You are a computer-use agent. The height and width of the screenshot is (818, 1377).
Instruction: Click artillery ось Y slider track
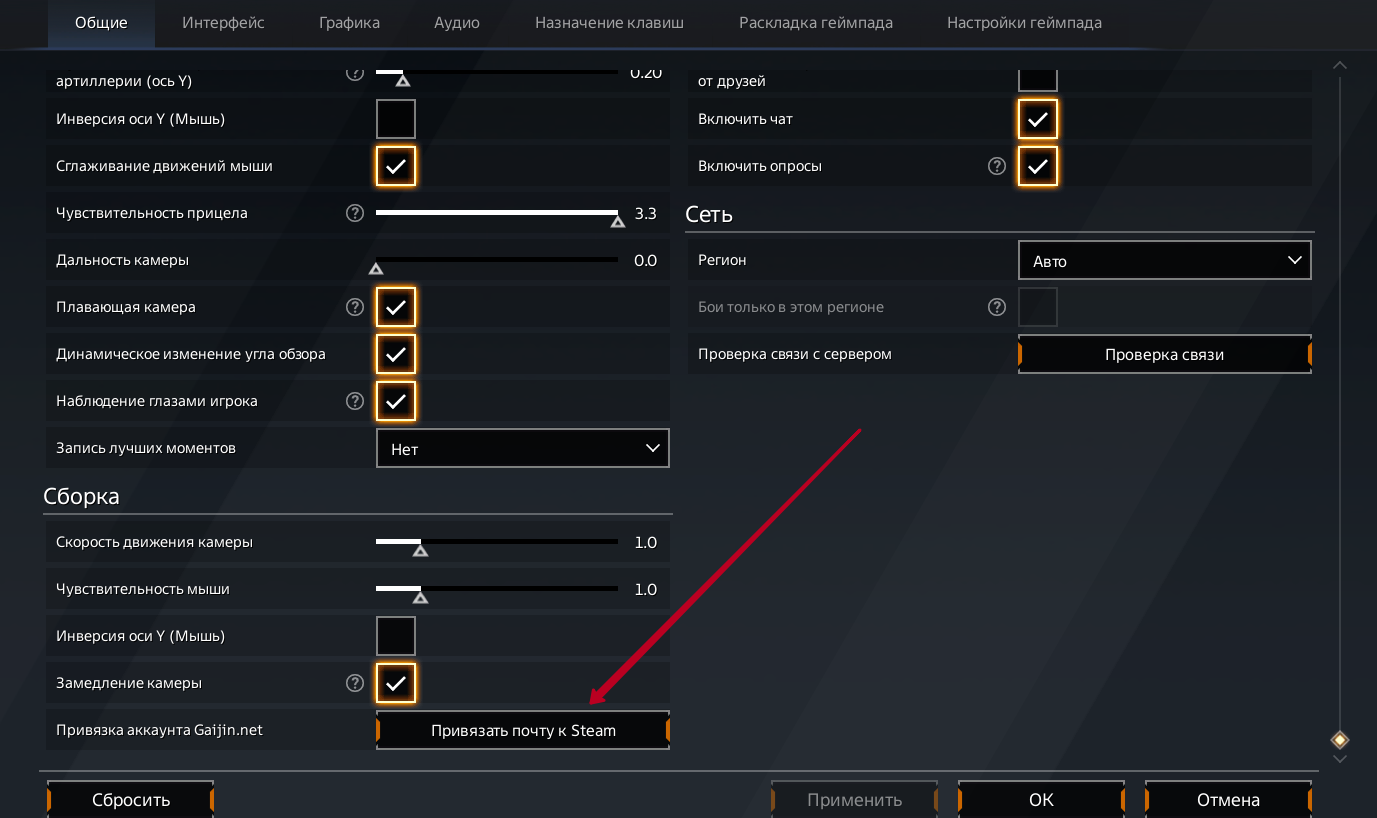pos(497,73)
